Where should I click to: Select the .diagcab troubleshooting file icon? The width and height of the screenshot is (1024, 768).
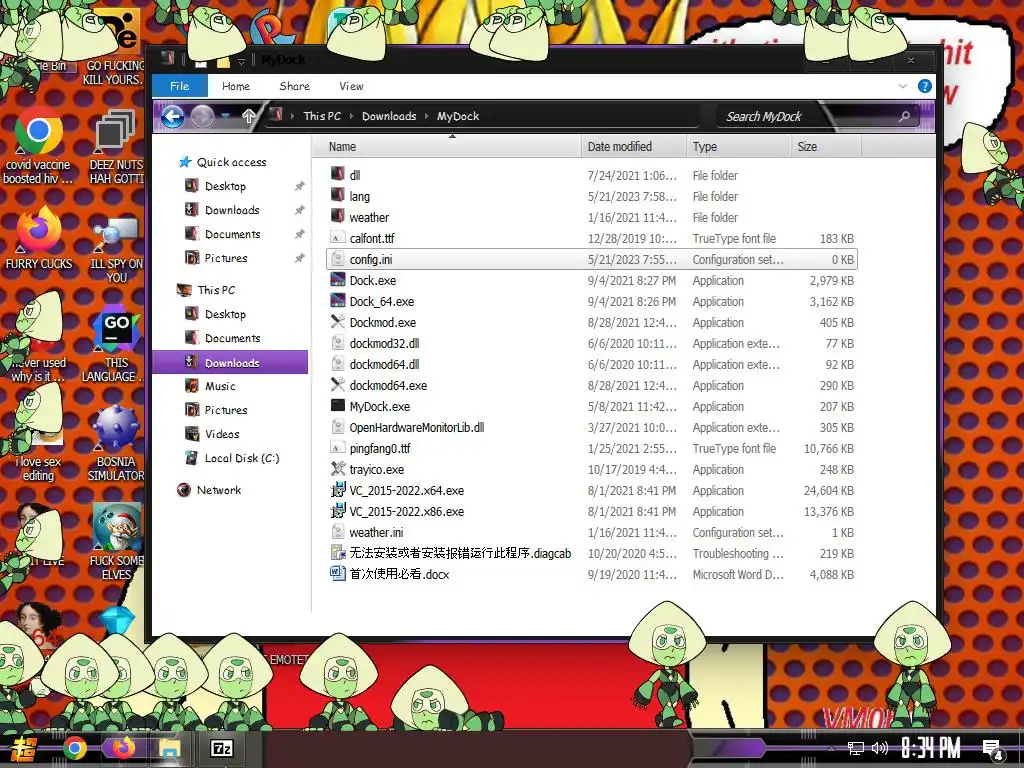click(338, 552)
